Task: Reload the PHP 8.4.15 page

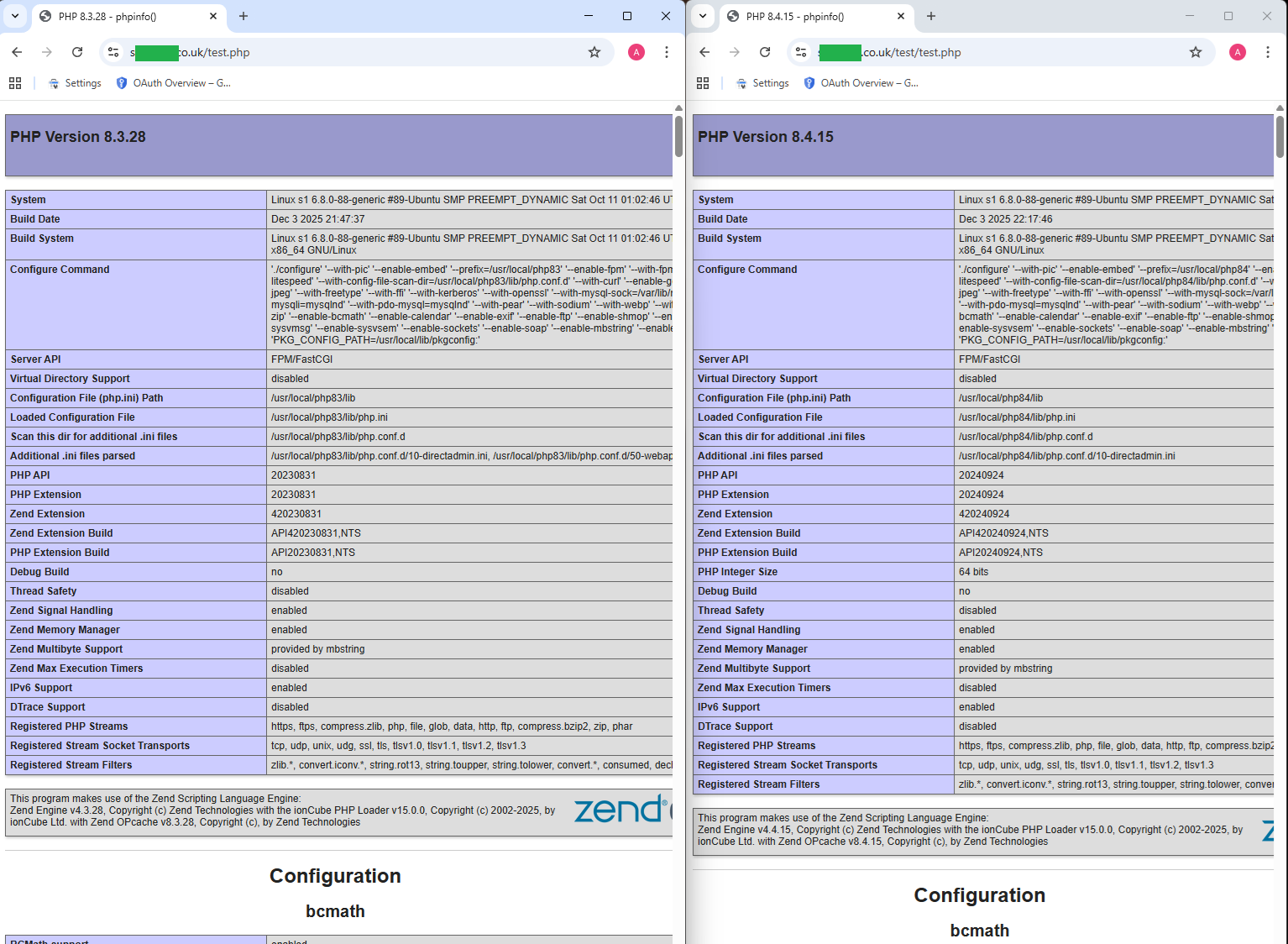Action: pos(765,52)
